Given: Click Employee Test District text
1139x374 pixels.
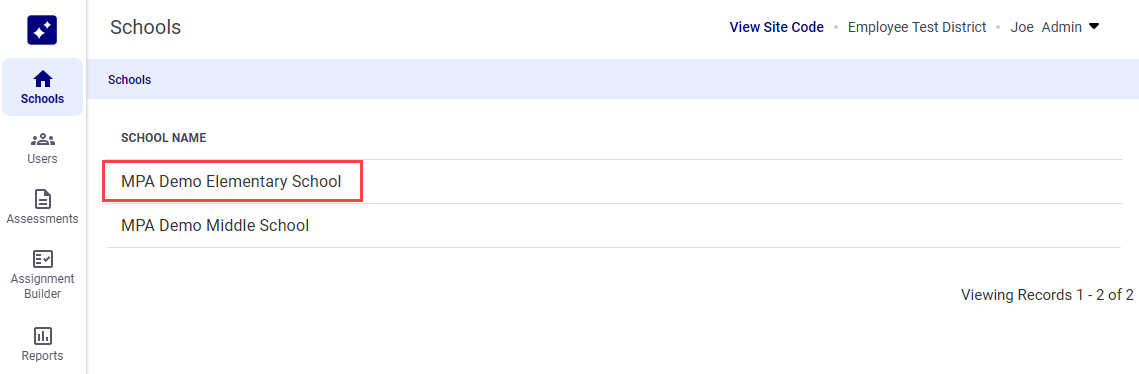Looking at the screenshot, I should (917, 28).
